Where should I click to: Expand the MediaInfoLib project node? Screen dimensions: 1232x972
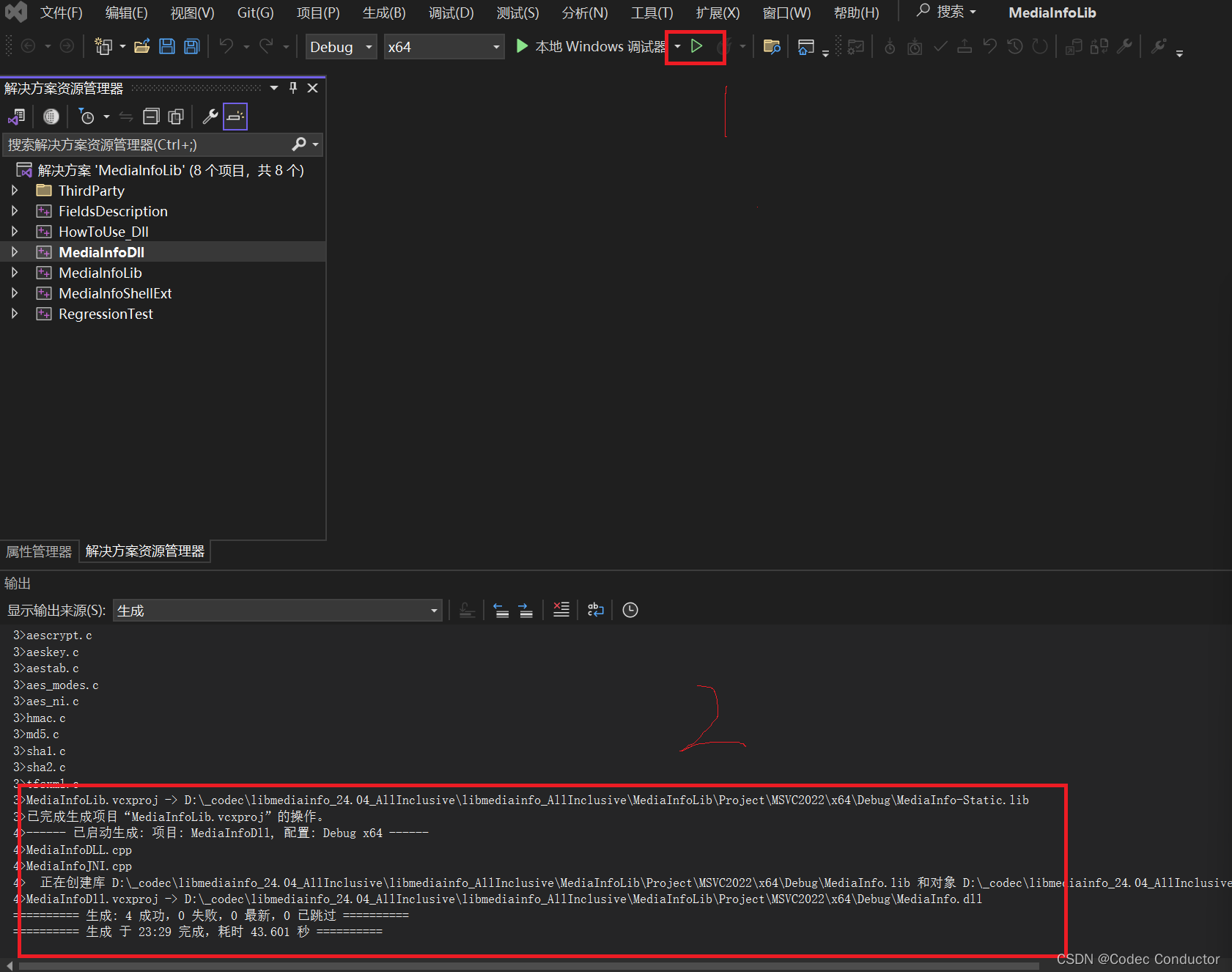[15, 273]
